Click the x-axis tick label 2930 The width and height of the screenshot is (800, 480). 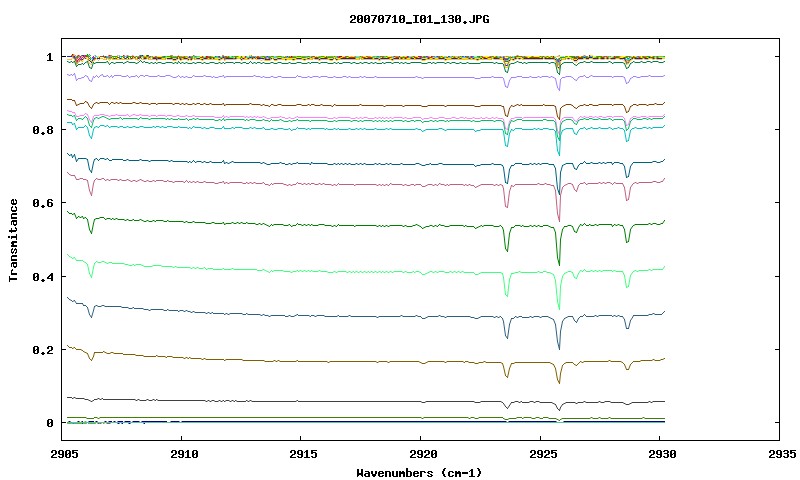663,454
